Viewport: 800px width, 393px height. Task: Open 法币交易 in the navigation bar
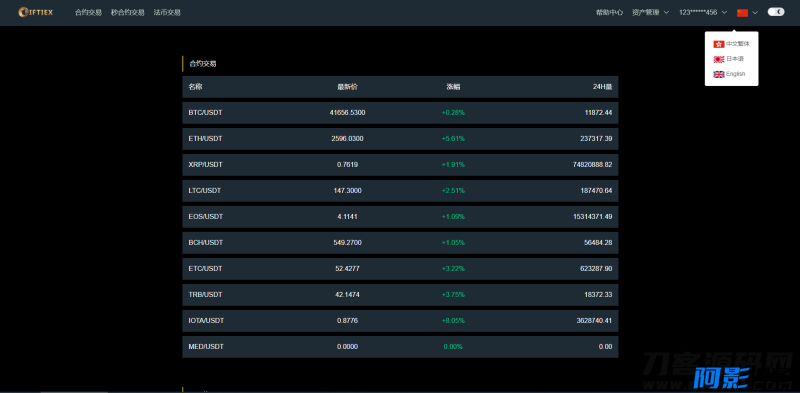coord(167,13)
